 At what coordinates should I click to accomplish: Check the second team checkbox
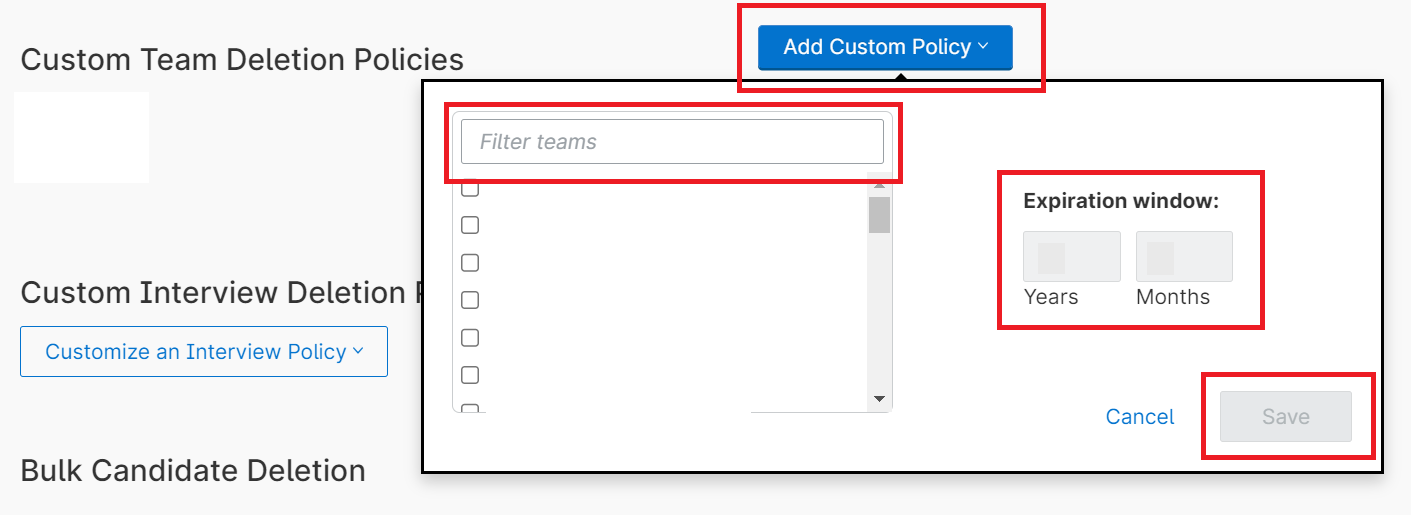tap(470, 225)
